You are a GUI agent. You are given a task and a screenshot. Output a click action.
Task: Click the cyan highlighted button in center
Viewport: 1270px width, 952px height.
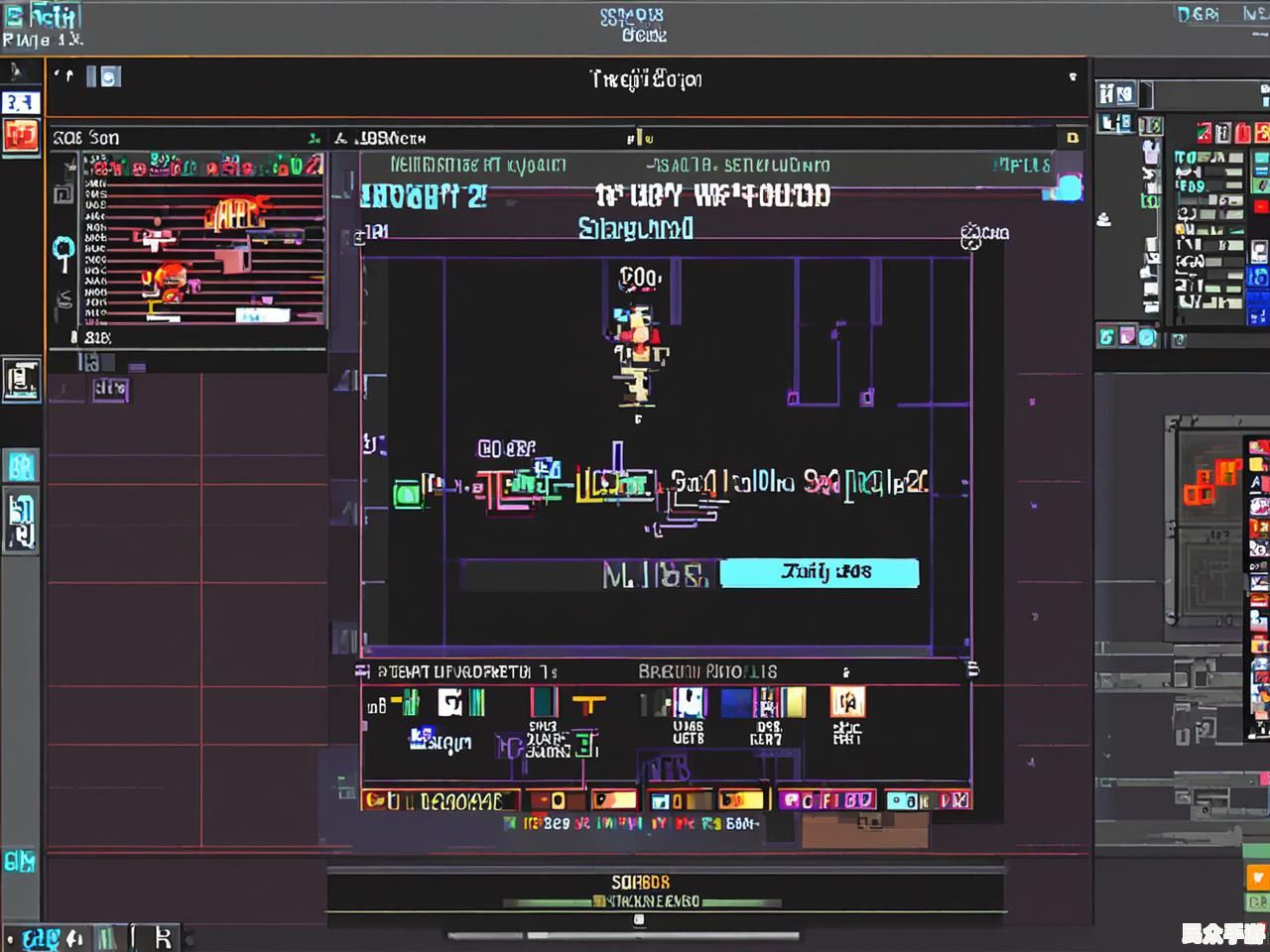[x=819, y=572]
